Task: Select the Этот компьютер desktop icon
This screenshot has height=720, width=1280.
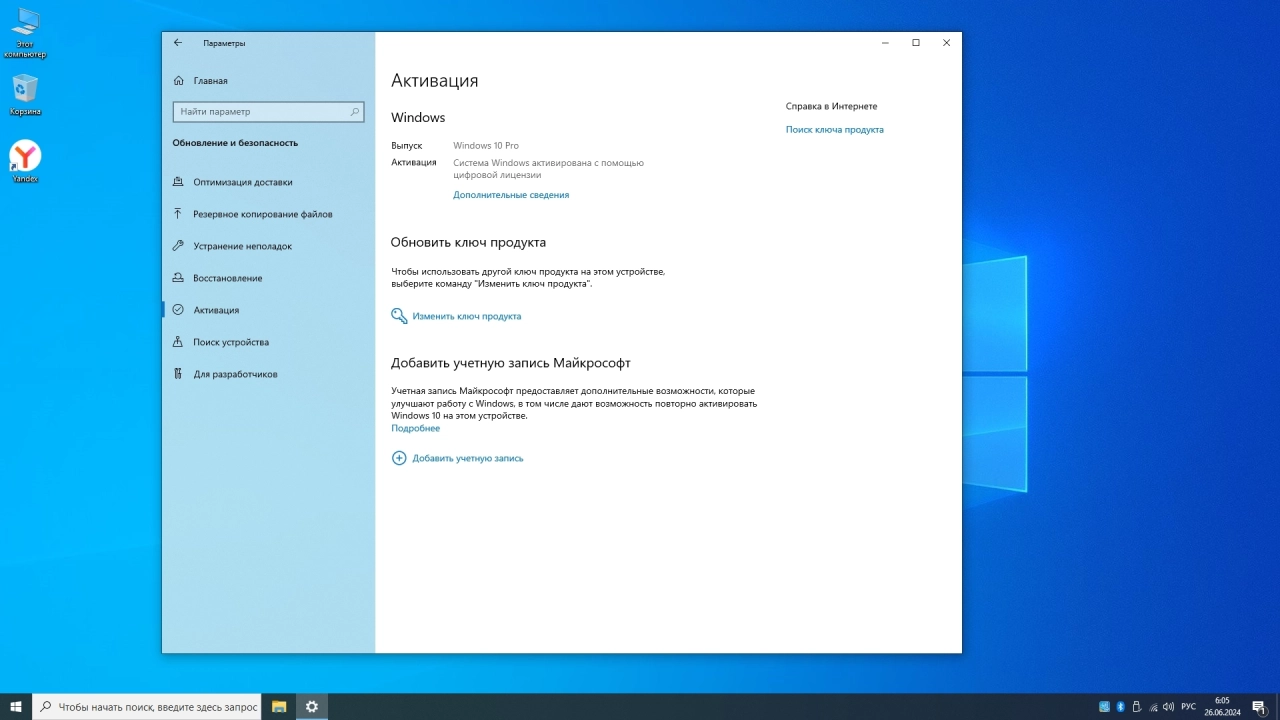Action: [25, 33]
